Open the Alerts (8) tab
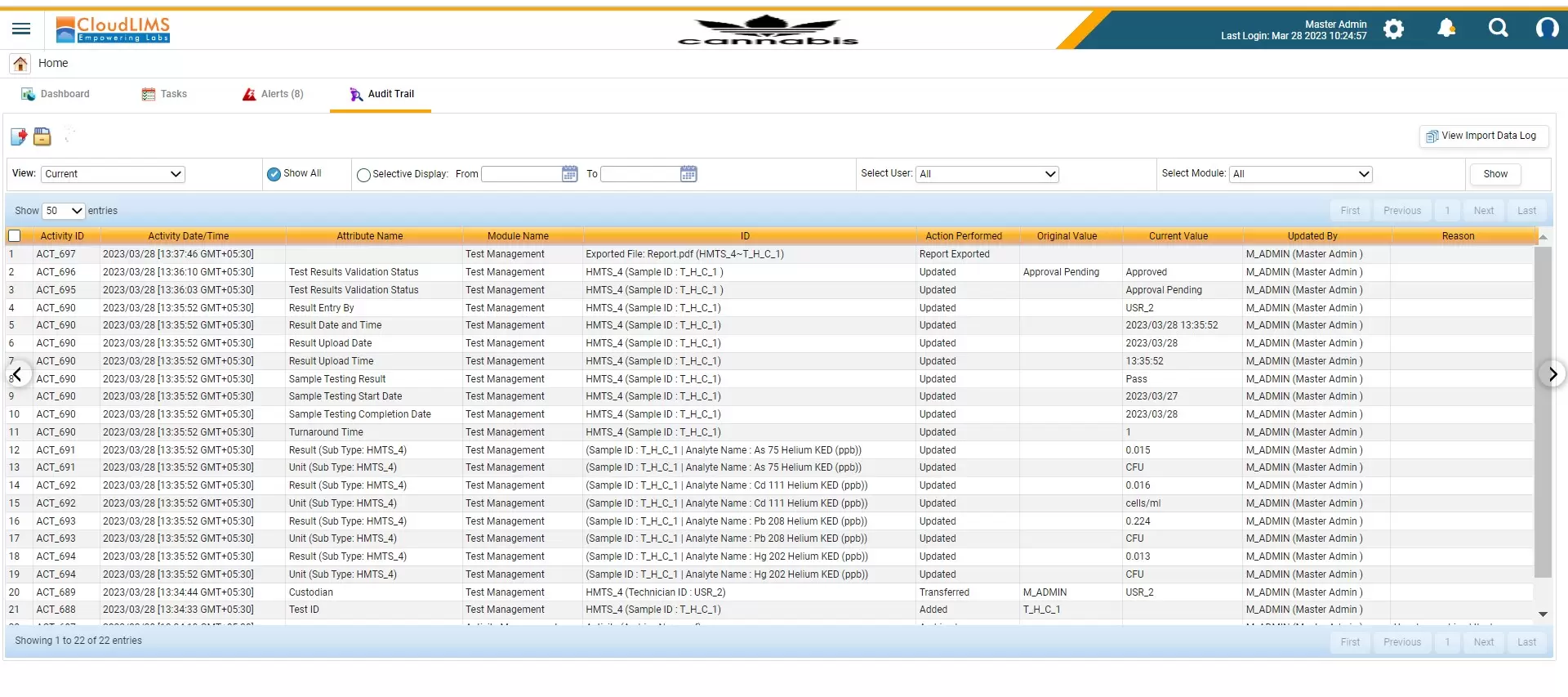The image size is (1568, 697). (x=273, y=94)
